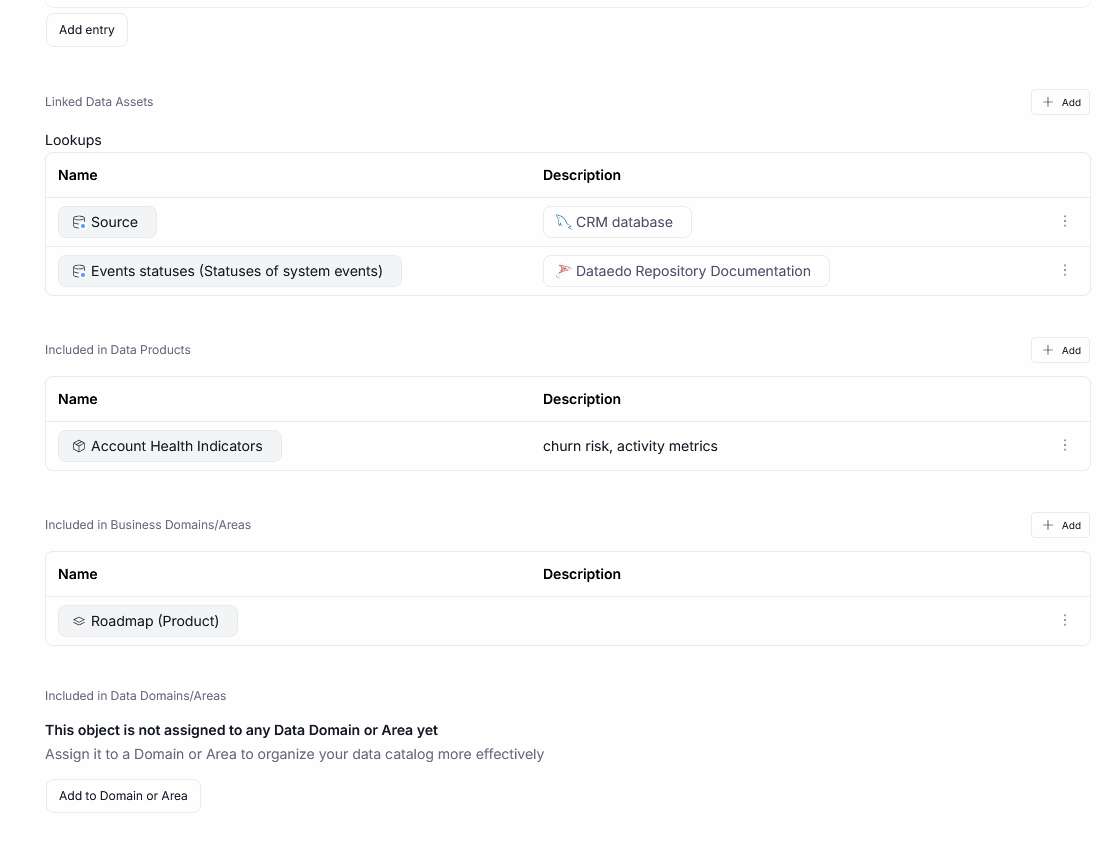The width and height of the screenshot is (1115, 847).
Task: Click the Name column header in the Lookups table
Action: (78, 175)
